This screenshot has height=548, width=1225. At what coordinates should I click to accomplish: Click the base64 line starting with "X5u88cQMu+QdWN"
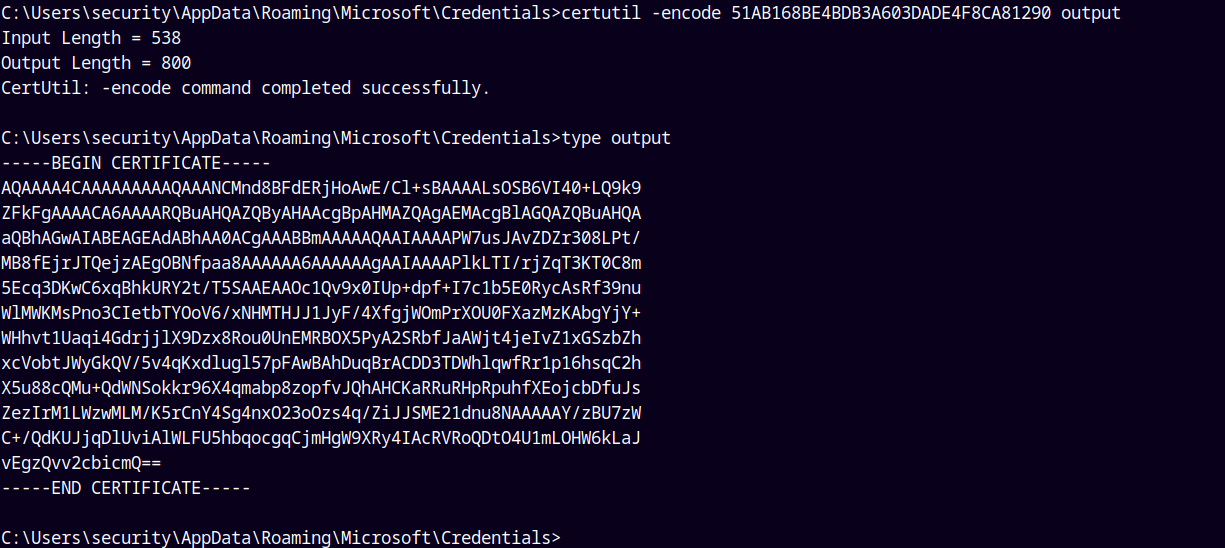(321, 388)
